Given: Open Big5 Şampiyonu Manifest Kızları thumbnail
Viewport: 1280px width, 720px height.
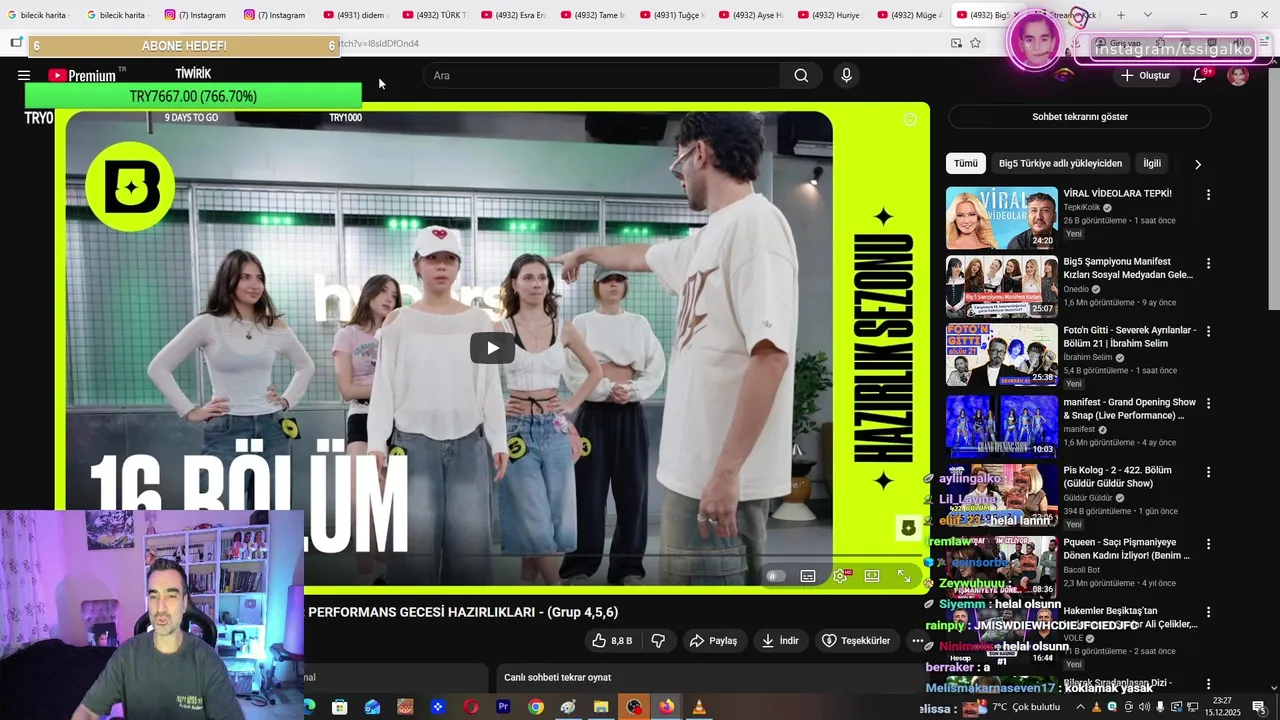Looking at the screenshot, I should coord(1002,287).
